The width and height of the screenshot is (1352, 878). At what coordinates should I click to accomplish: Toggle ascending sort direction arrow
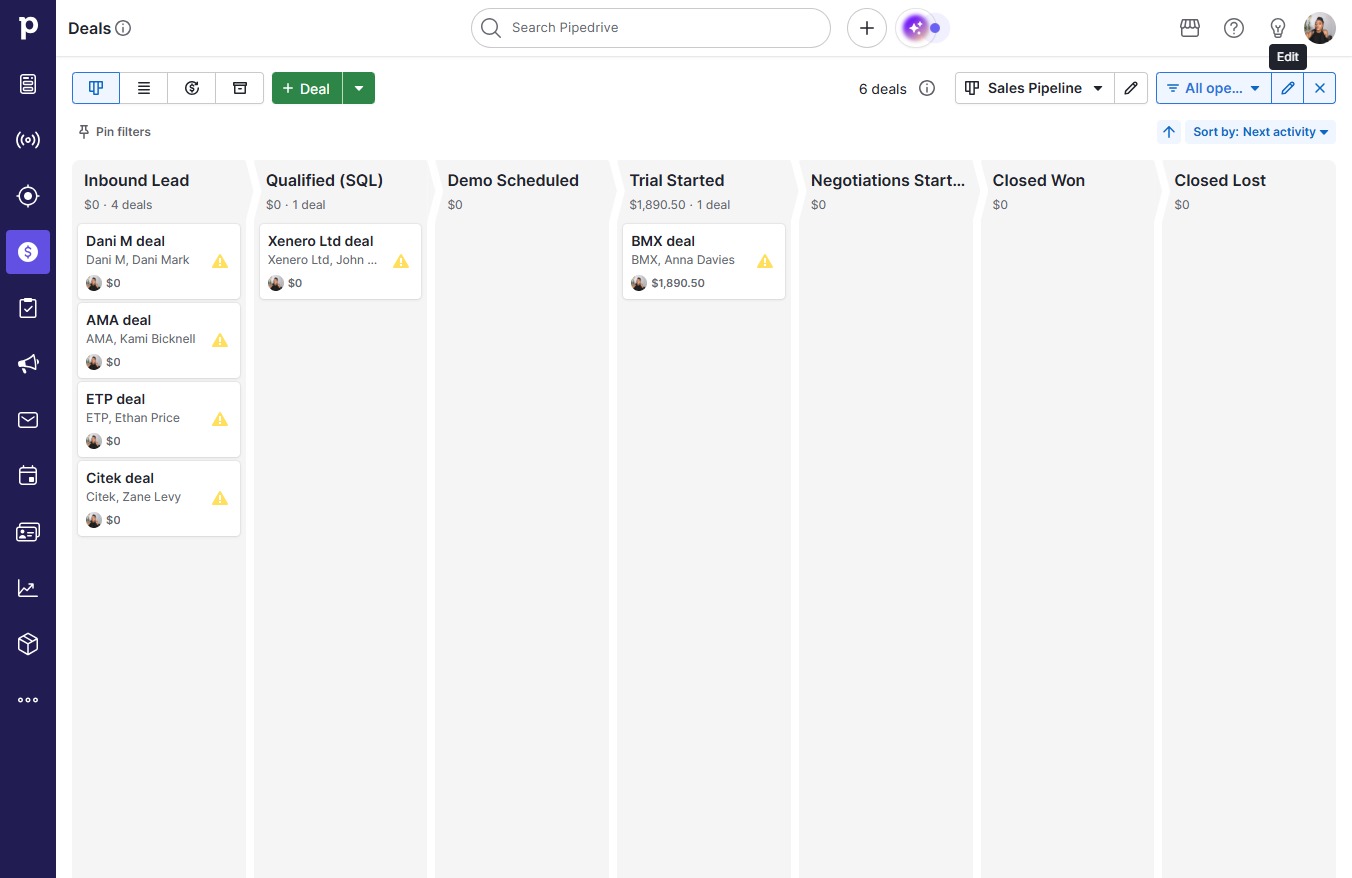coord(1169,132)
